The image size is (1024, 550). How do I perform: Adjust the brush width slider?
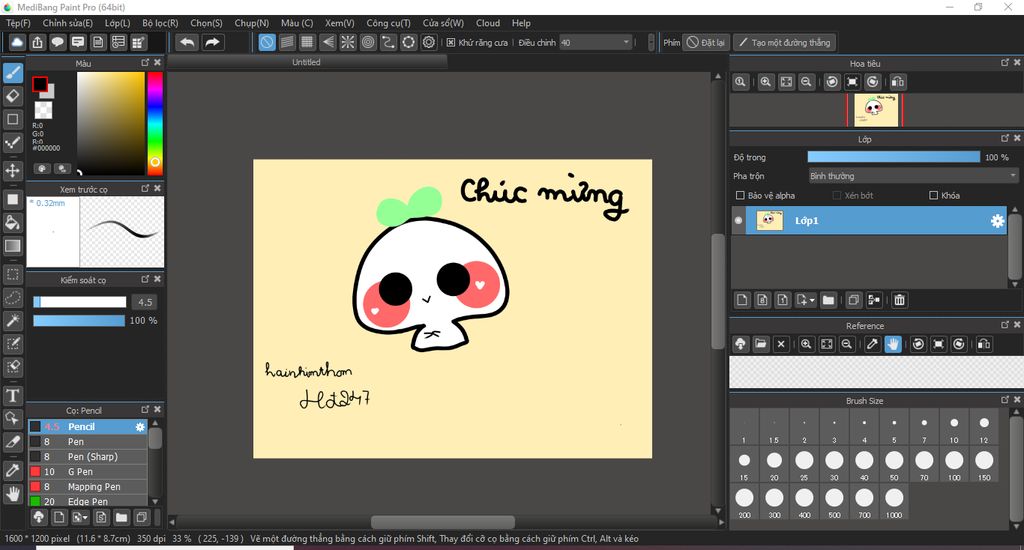point(79,302)
